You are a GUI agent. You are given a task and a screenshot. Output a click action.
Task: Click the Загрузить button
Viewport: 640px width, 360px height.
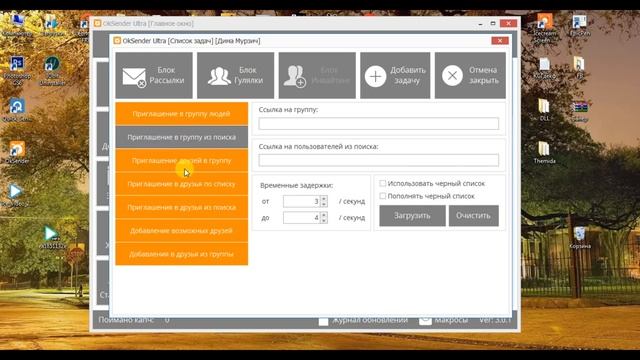tap(412, 216)
